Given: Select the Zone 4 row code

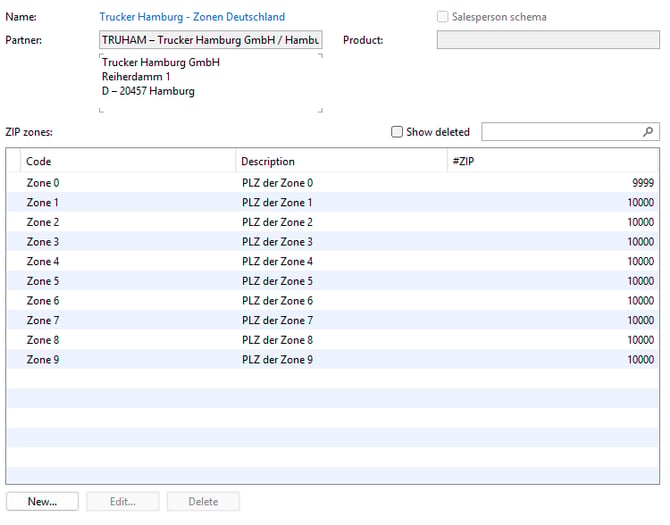Looking at the screenshot, I should tap(43, 261).
